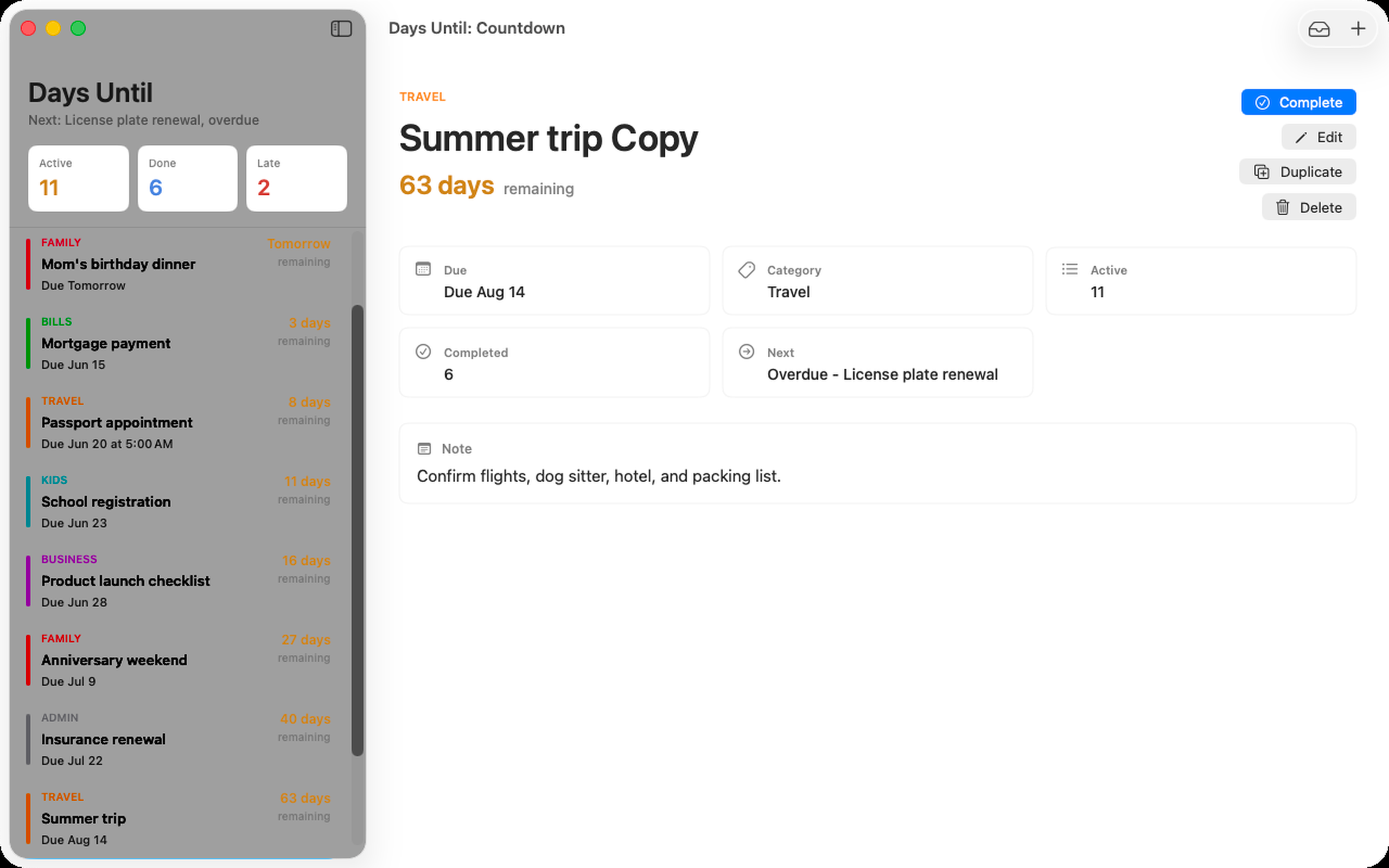
Task: Open Passport appointment countdown
Action: tap(180, 423)
